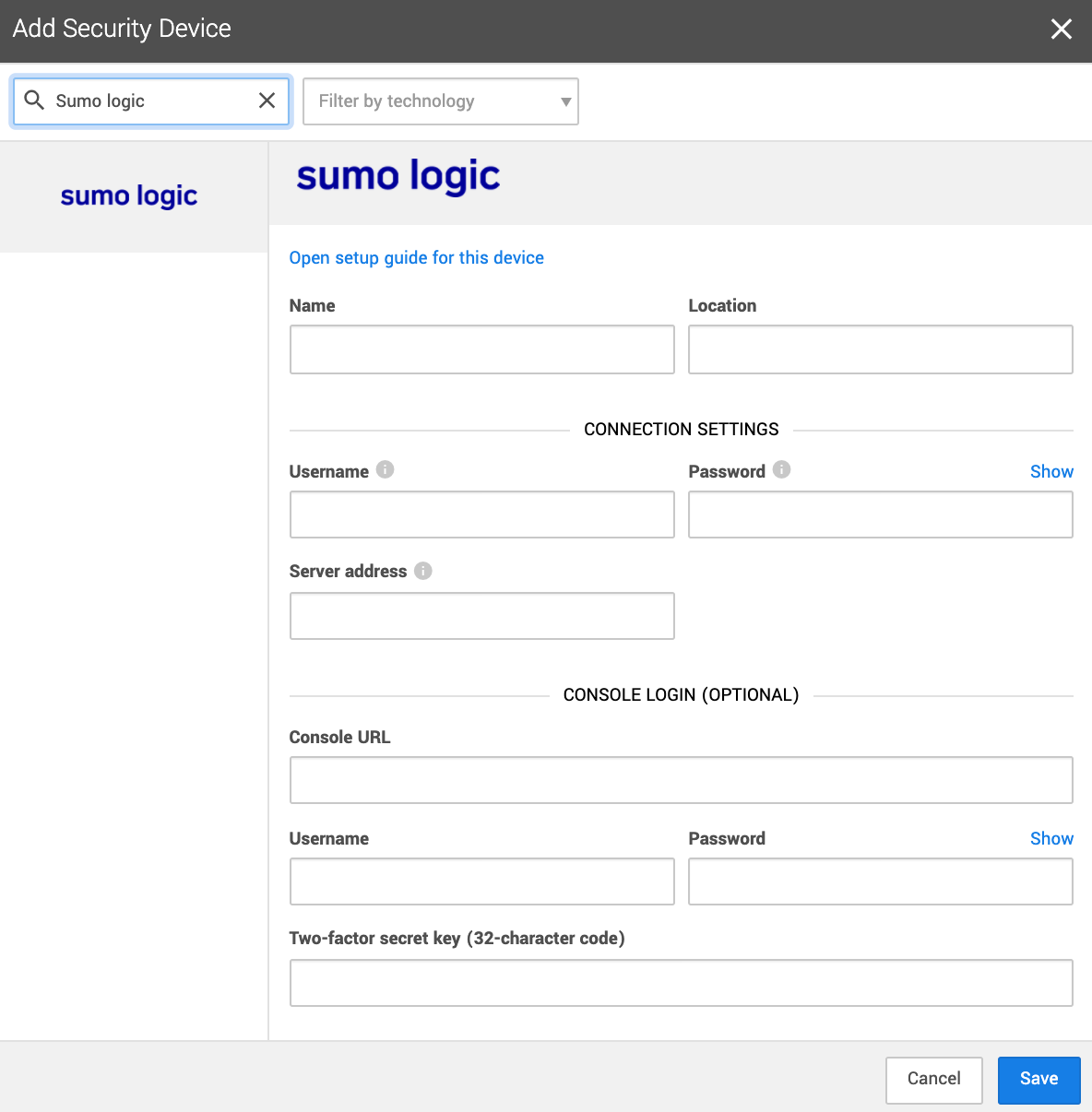Reveal the Password field contents via Show
1092x1112 pixels.
1051,471
